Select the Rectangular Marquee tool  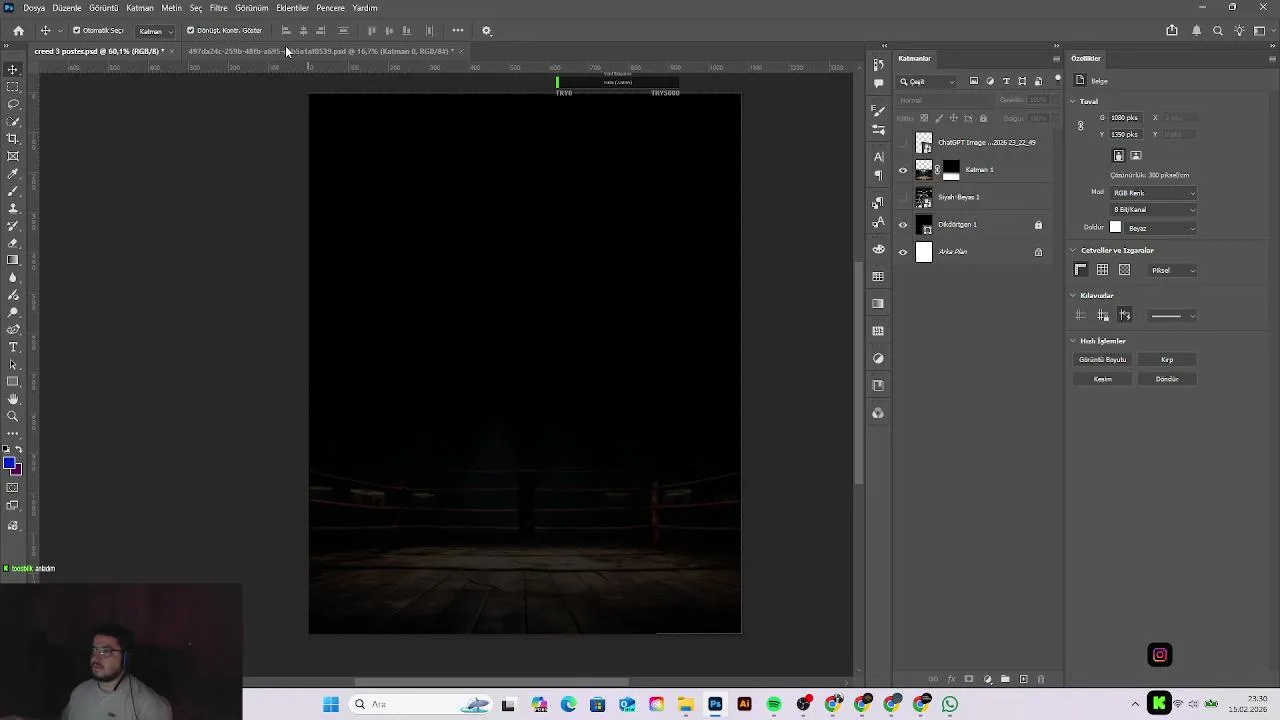pos(13,87)
